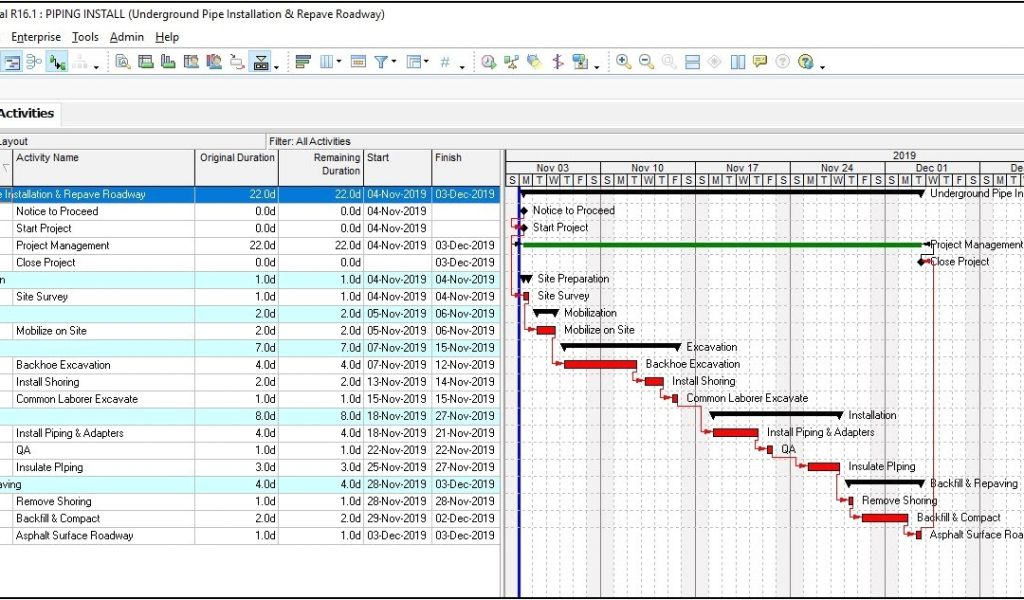This screenshot has height=600, width=1024.
Task: Expand the dropdown arrow beside Filter icon
Action: [x=395, y=62]
